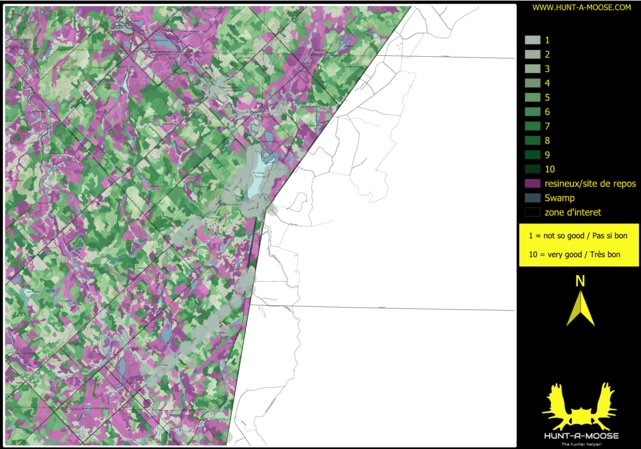The width and height of the screenshot is (641, 449).
Task: Click the WWW.HUNT-A-MOOSE.COM link
Action: point(581,7)
